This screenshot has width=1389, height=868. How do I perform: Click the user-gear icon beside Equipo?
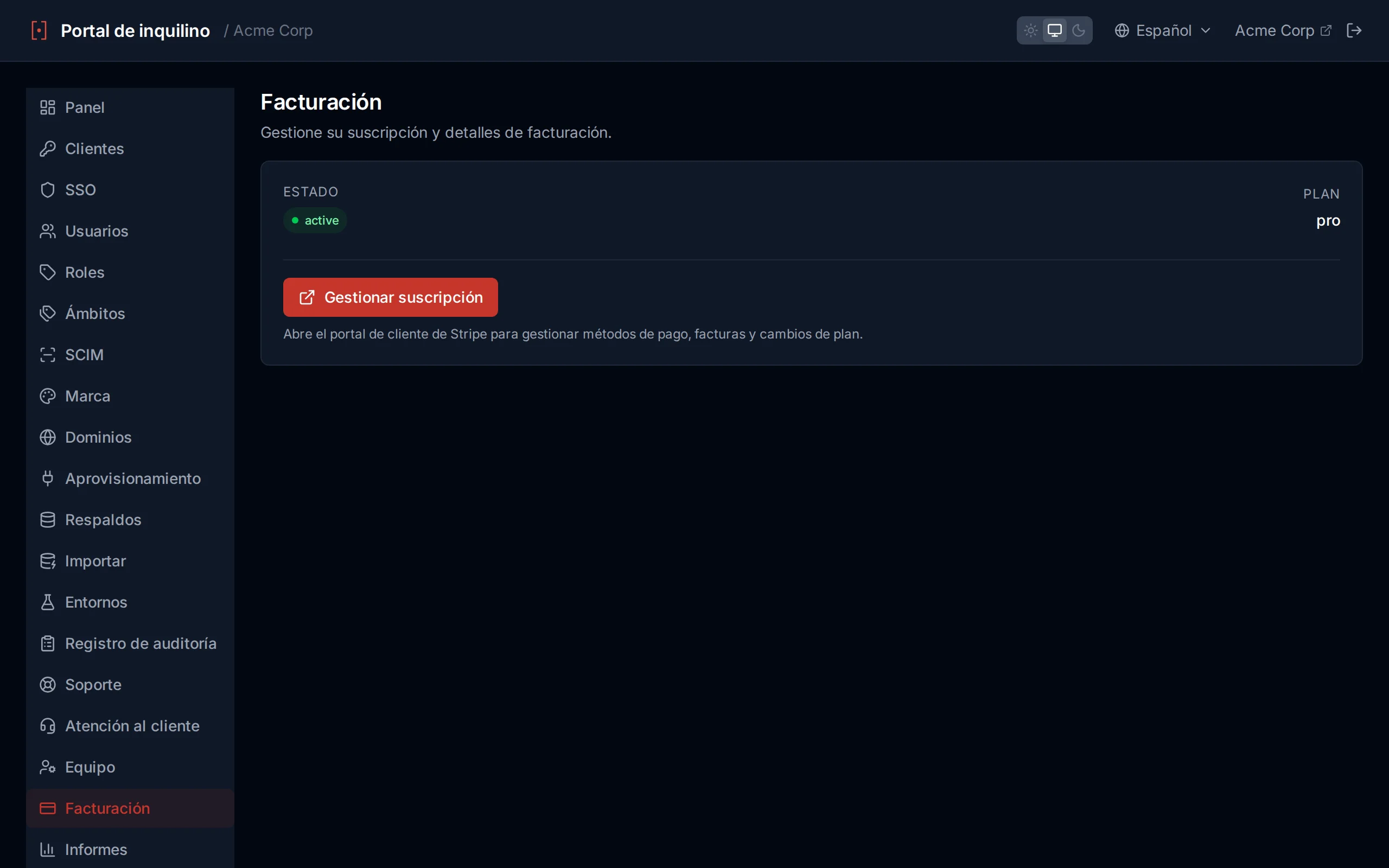[48, 767]
